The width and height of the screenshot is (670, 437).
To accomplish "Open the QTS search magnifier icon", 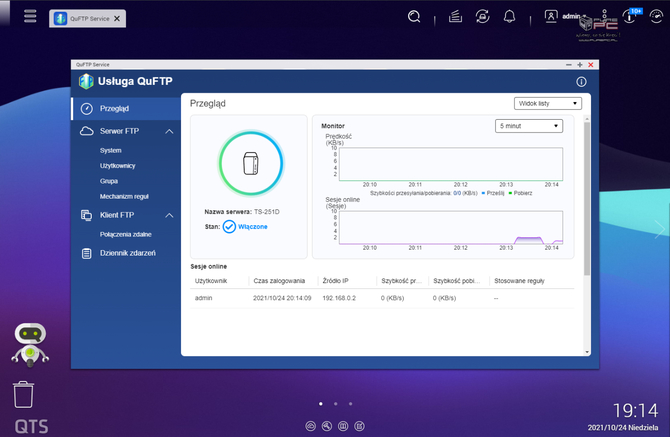I will [x=414, y=17].
